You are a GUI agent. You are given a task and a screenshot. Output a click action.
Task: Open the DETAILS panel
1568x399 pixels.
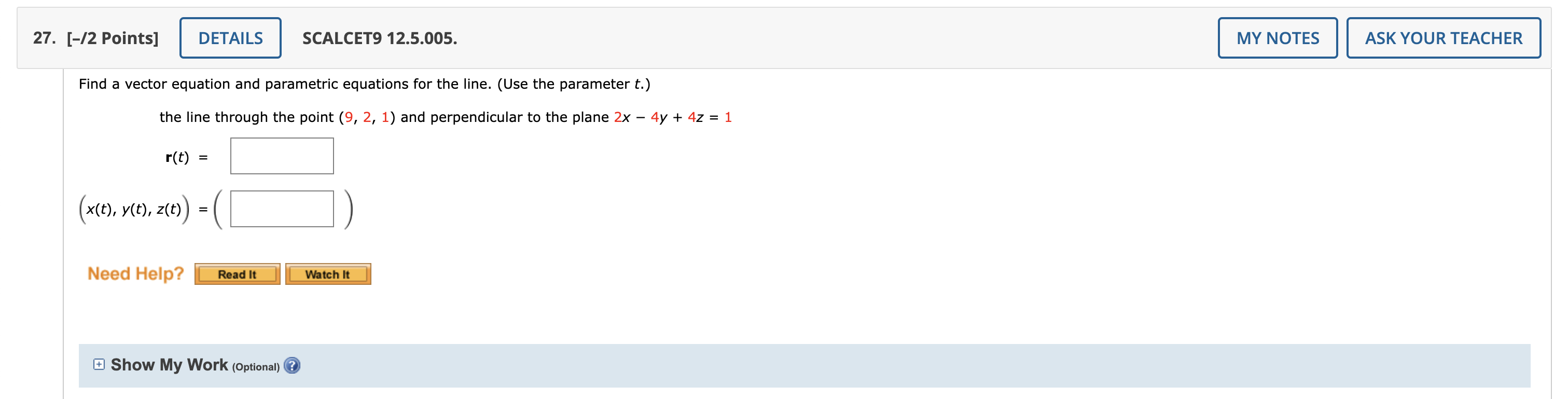pos(230,38)
